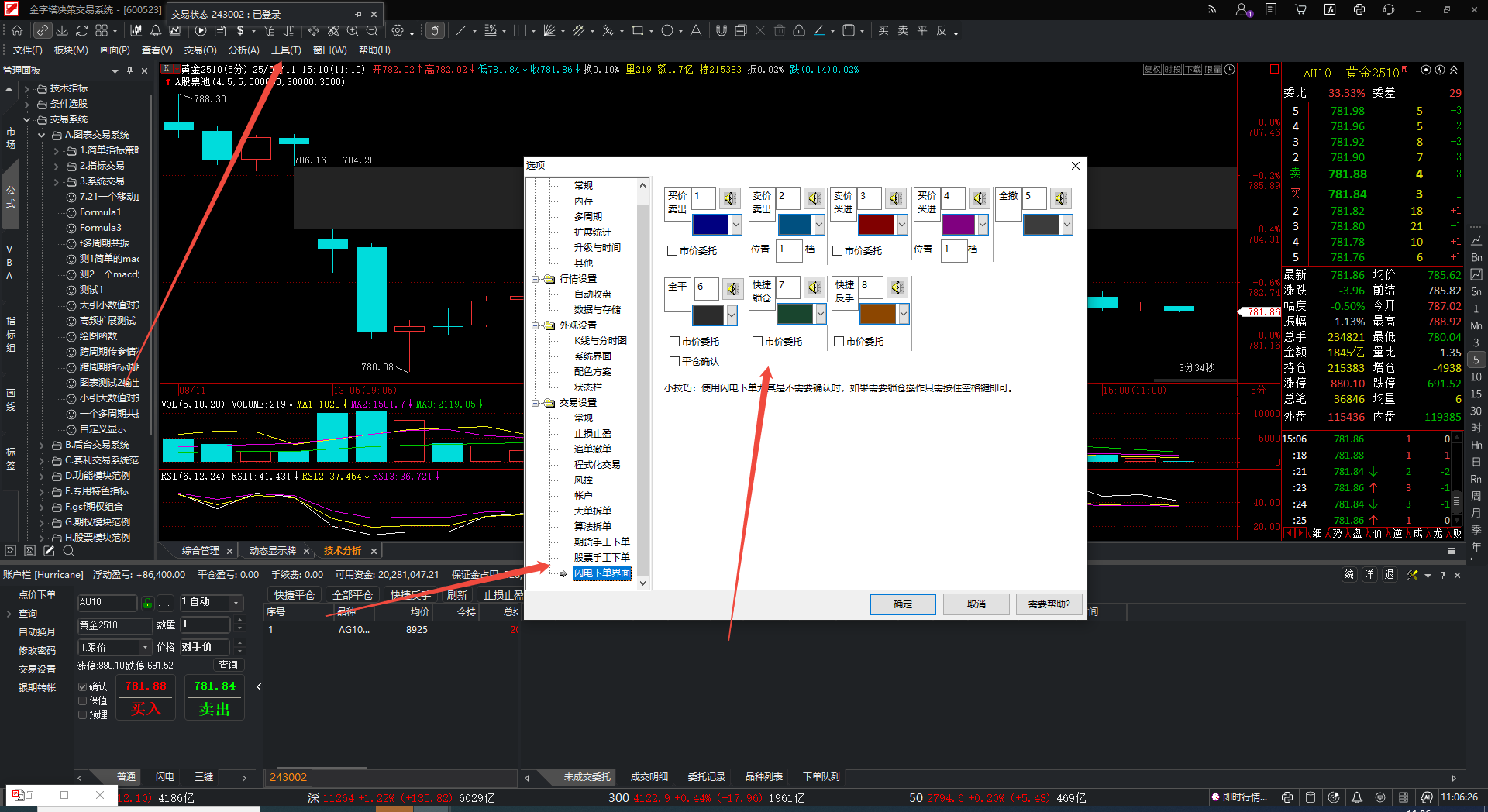Switch to the 委托记录 tab

(x=707, y=777)
